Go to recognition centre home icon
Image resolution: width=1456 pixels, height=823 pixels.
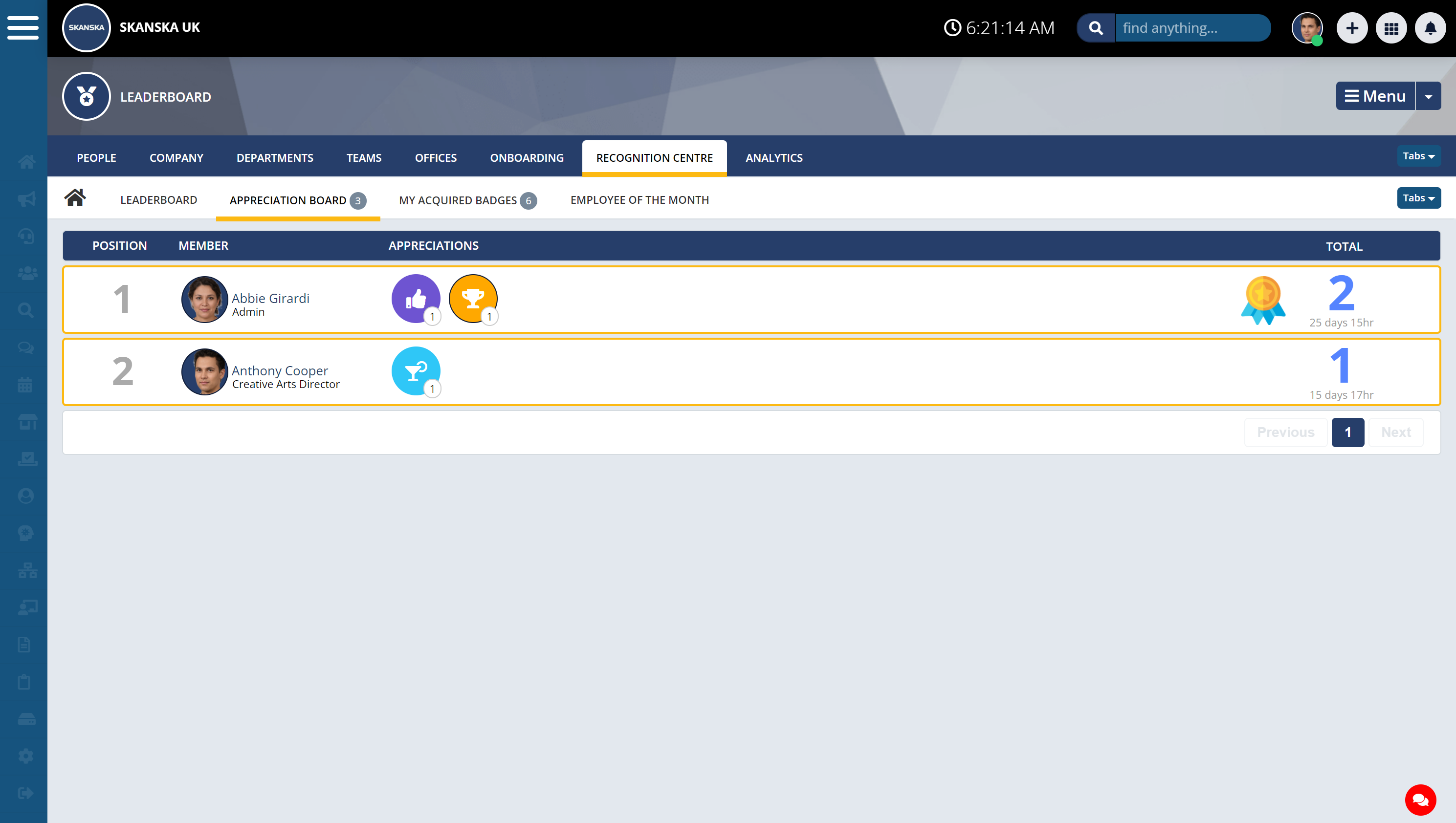tap(75, 198)
